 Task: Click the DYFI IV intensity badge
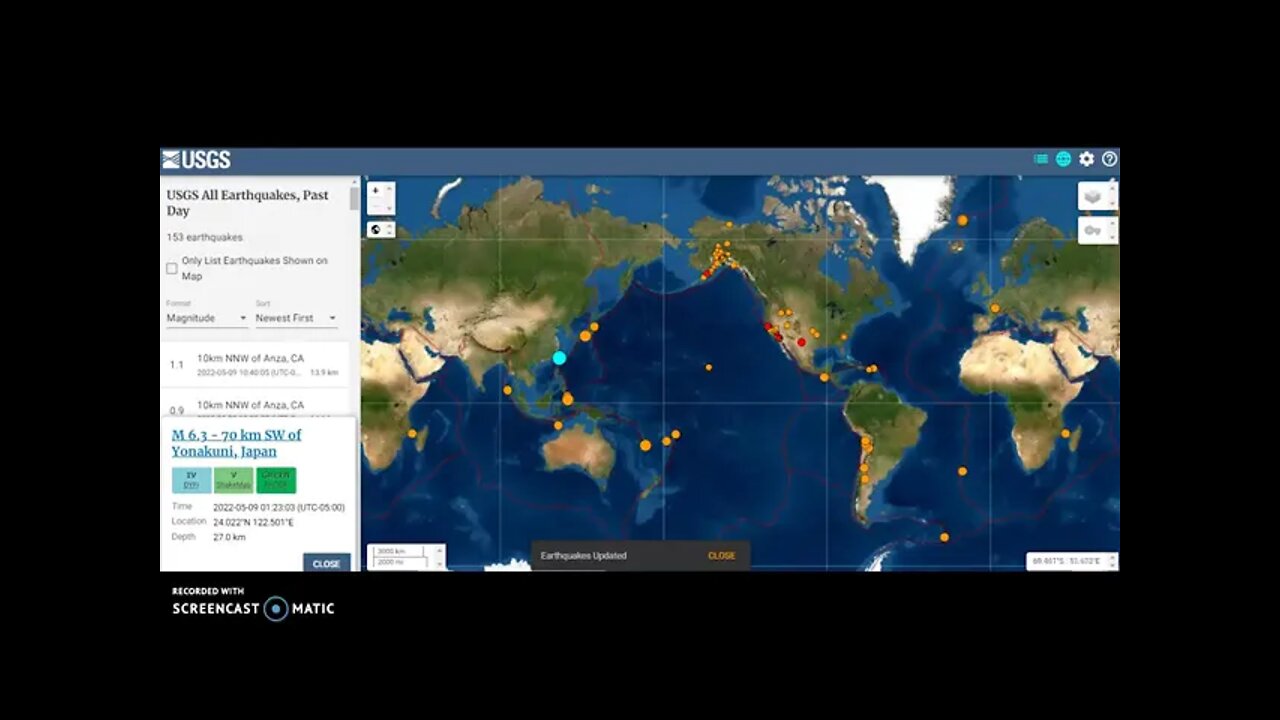tap(191, 480)
